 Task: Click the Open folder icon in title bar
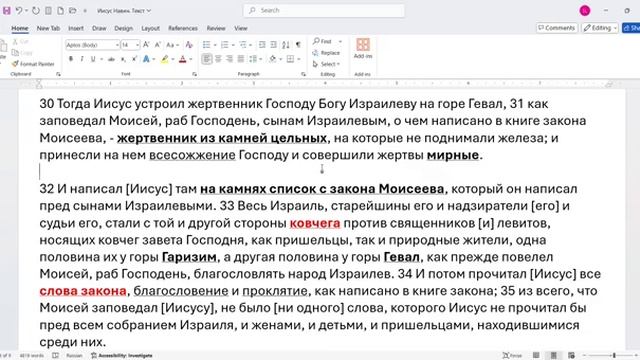point(73,11)
